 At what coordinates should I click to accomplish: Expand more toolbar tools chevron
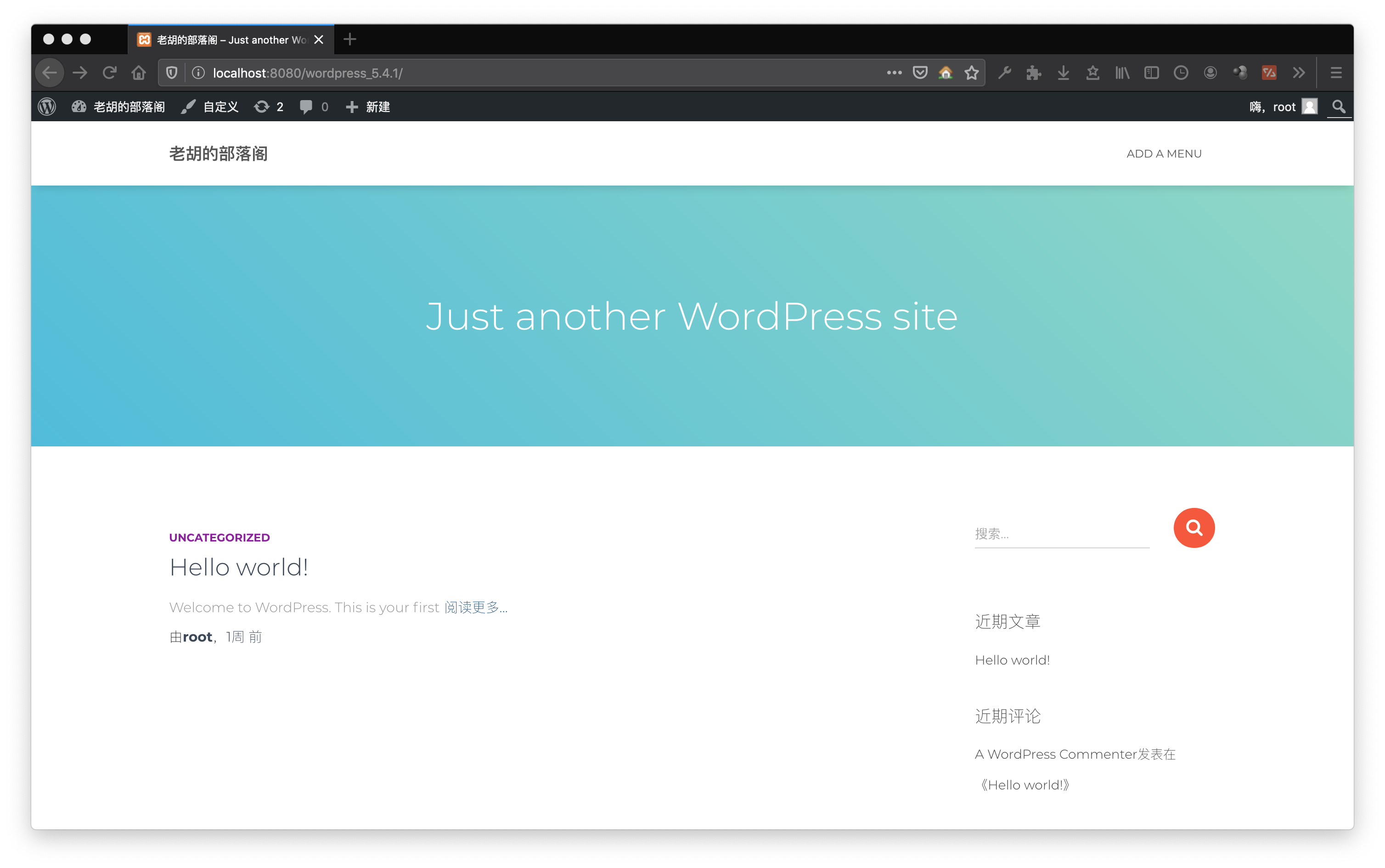[1298, 73]
